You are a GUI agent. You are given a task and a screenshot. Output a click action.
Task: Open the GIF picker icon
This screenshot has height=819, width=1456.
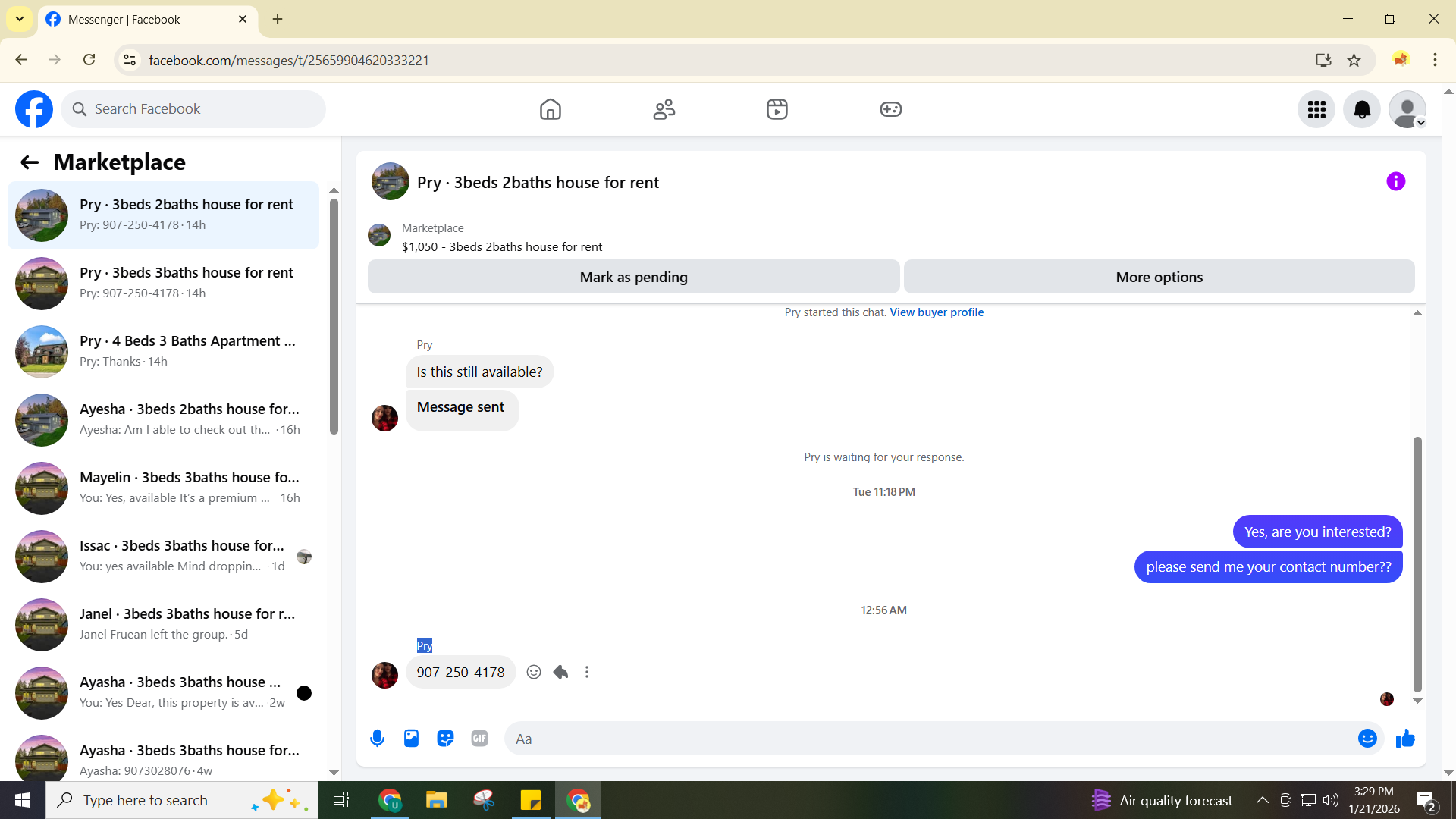point(479,739)
